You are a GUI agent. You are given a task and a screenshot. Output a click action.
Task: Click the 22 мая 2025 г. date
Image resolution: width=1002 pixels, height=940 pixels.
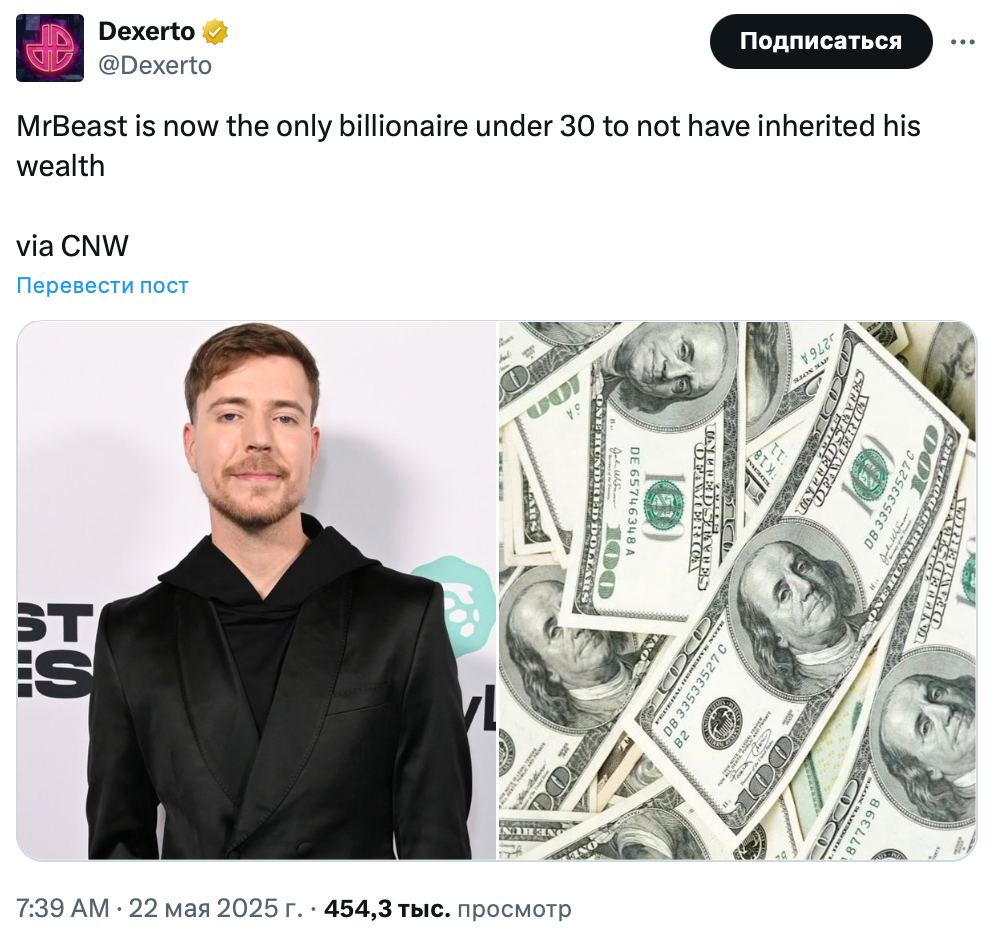pyautogui.click(x=215, y=908)
